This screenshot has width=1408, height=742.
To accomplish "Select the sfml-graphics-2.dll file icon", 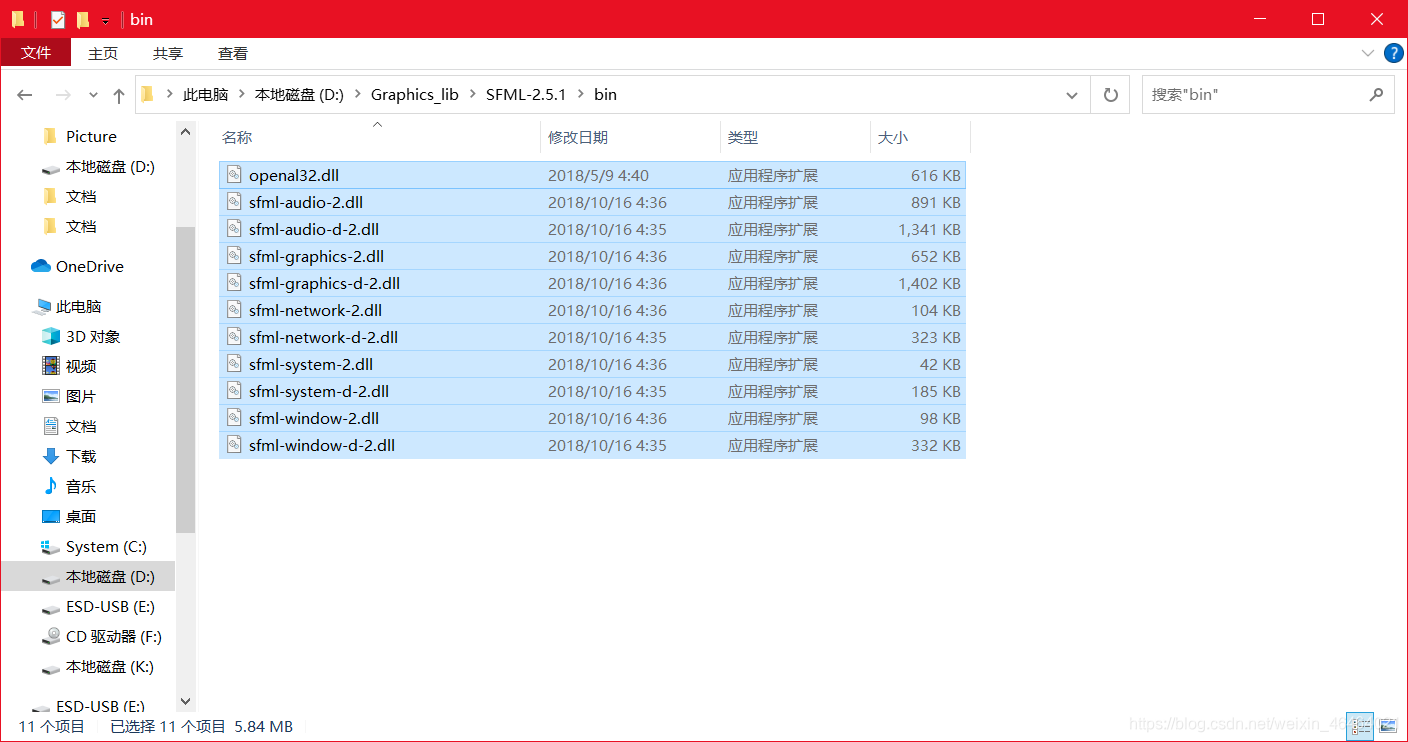I will (x=234, y=256).
